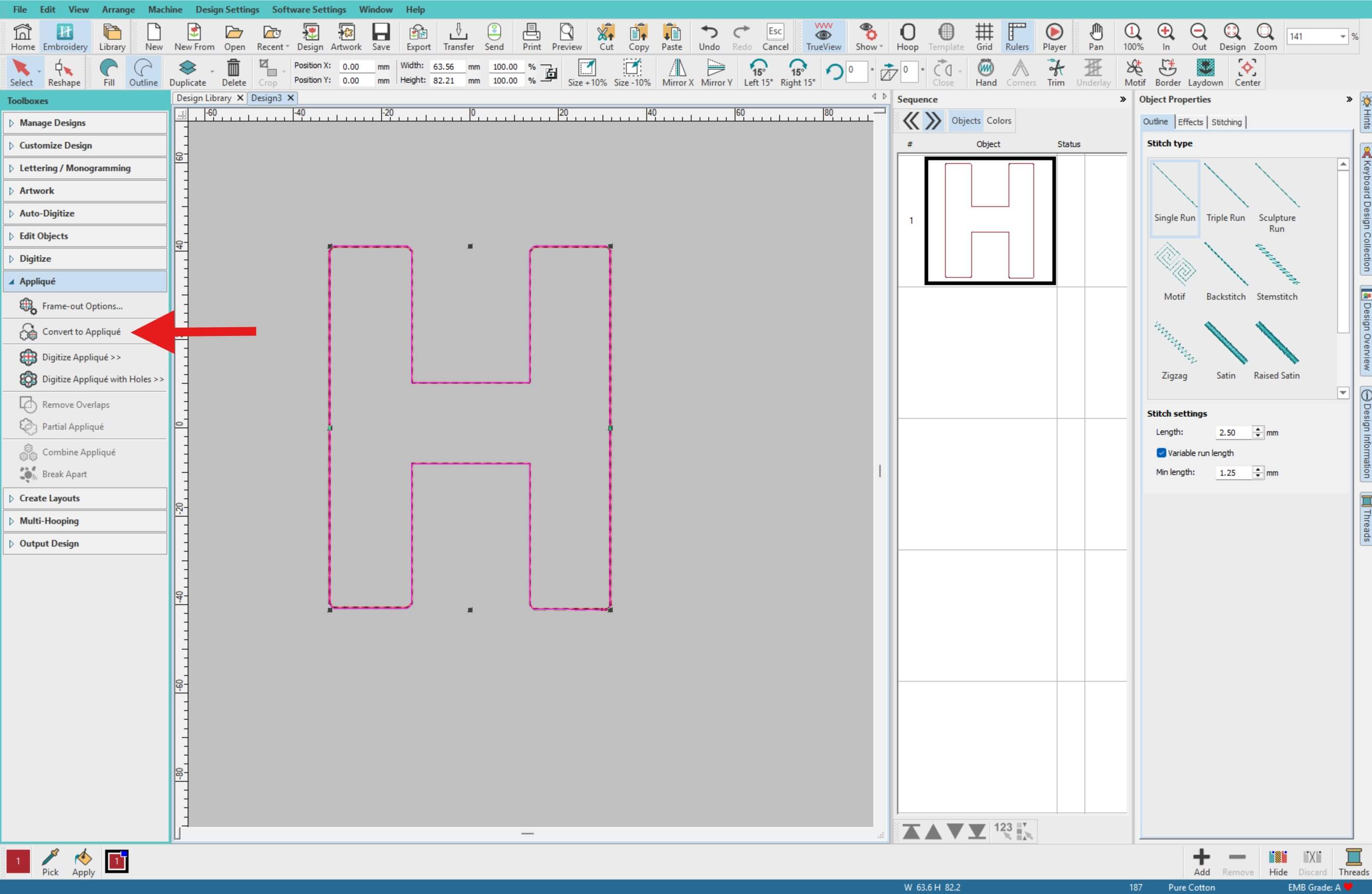Expand the Create Layouts toolbox
The height and width of the screenshot is (894, 1372).
pyautogui.click(x=85, y=498)
